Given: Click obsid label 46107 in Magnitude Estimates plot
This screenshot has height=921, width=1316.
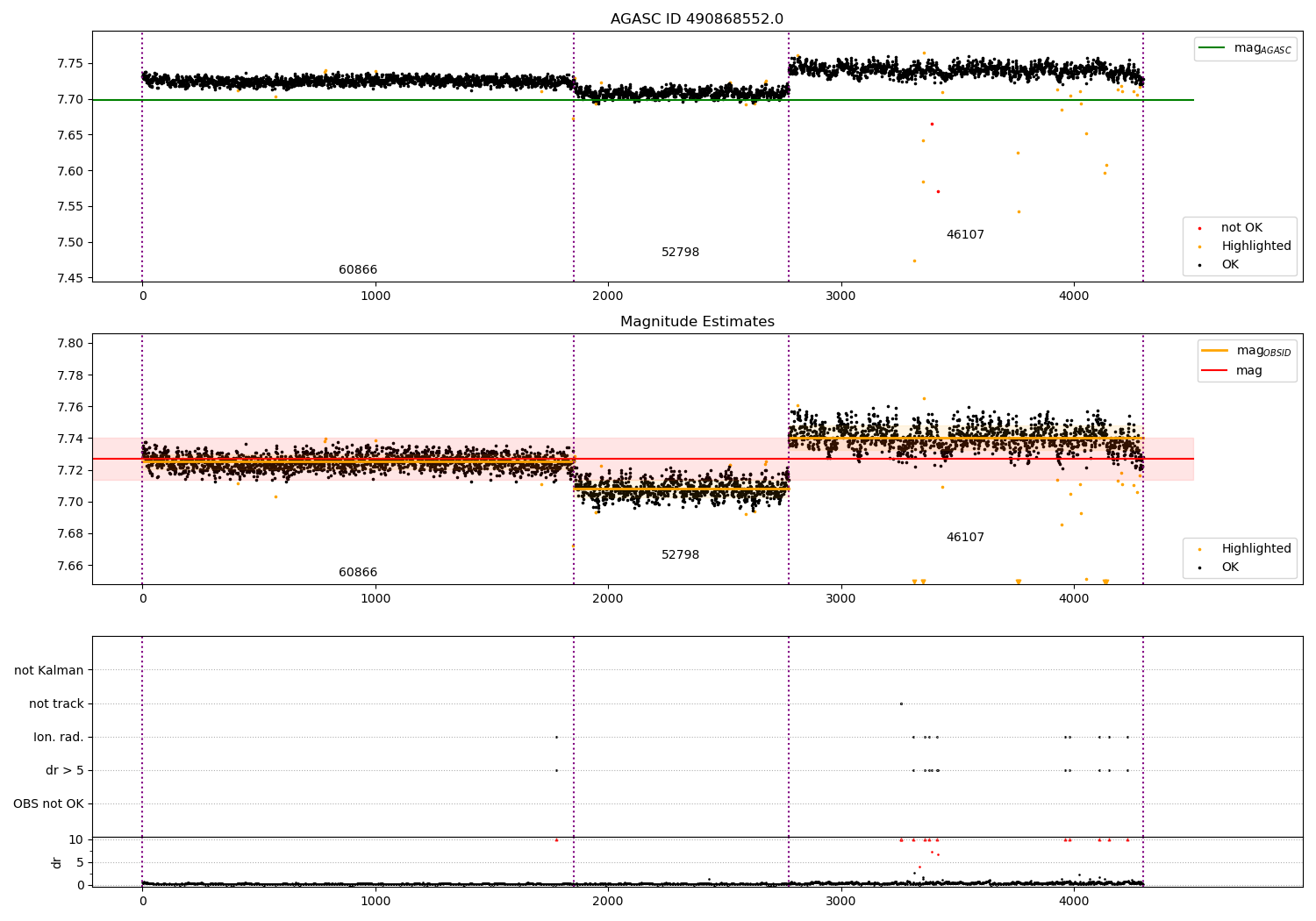Looking at the screenshot, I should tap(965, 538).
